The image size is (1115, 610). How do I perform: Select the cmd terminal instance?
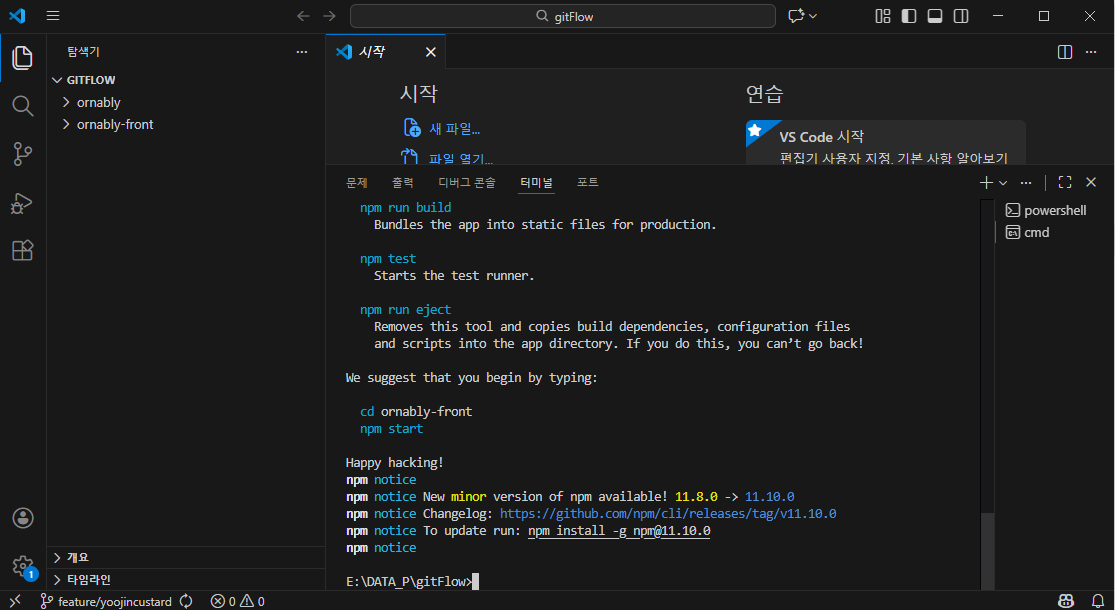[x=1054, y=232]
